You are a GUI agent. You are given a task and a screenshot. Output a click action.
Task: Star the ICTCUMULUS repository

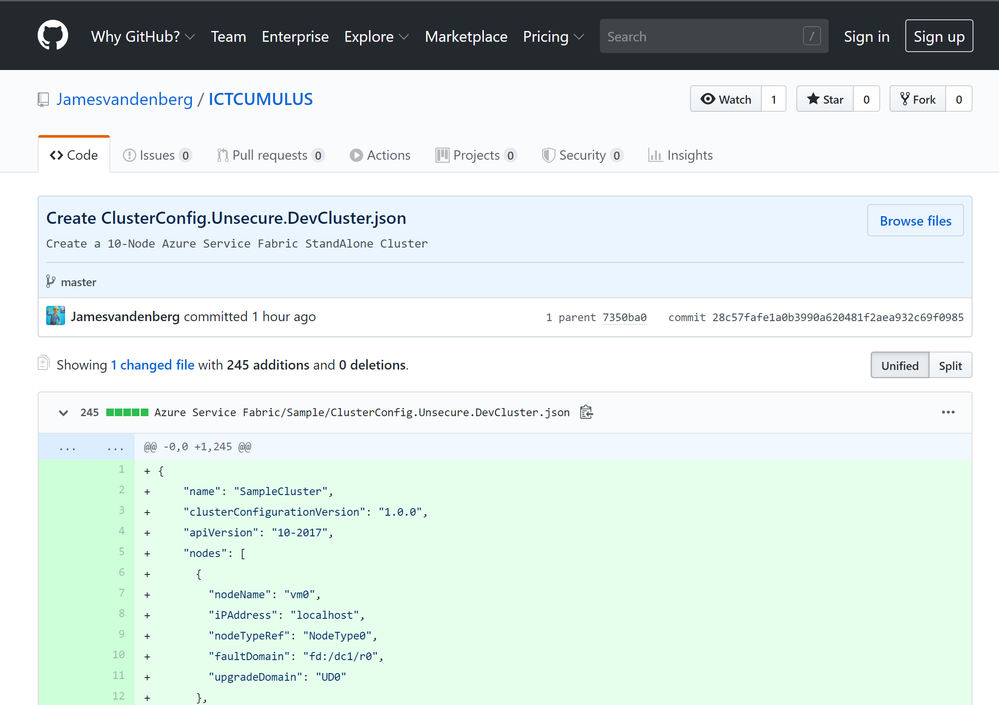click(x=825, y=99)
